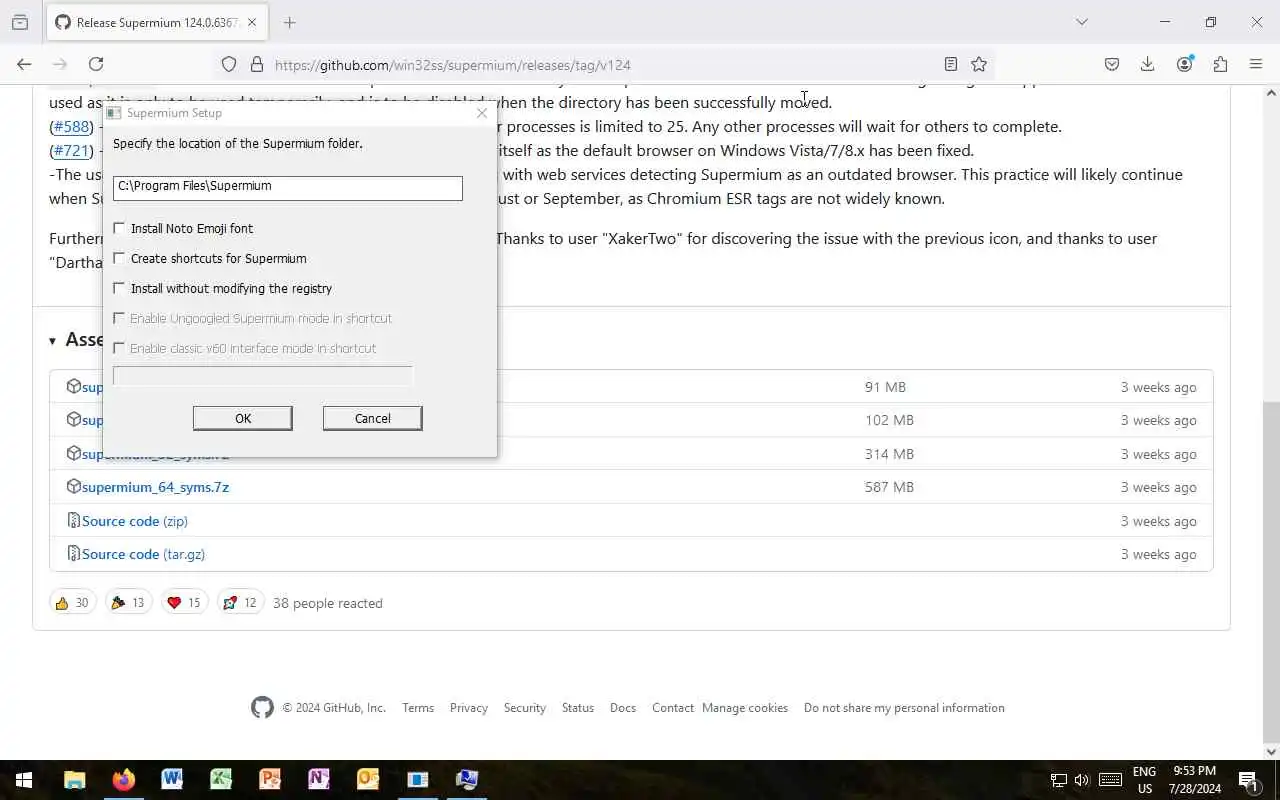The height and width of the screenshot is (800, 1280).
Task: Go back with browser back arrow
Action: [24, 64]
